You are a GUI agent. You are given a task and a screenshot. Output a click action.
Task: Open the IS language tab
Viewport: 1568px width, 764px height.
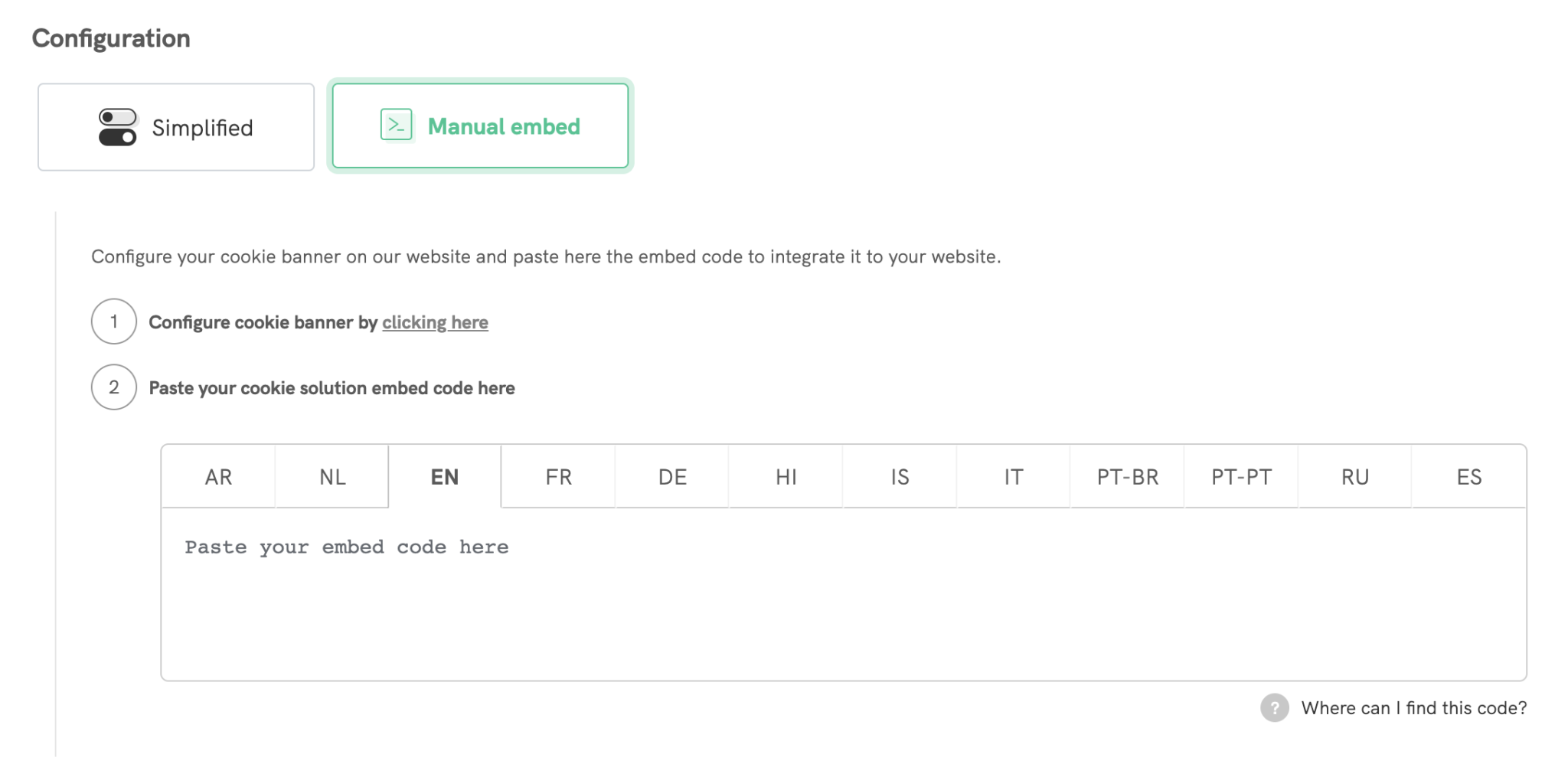pyautogui.click(x=899, y=476)
